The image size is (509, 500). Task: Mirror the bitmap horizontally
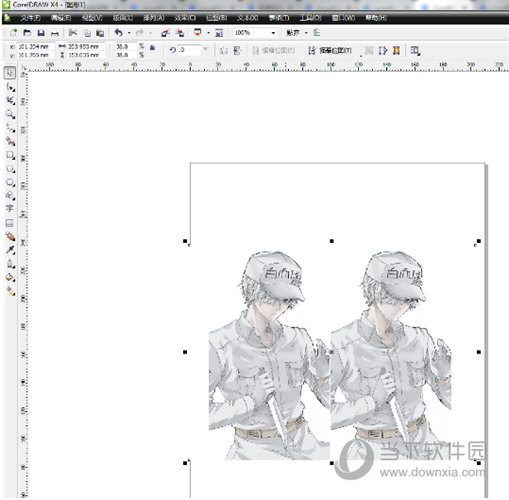pos(224,50)
